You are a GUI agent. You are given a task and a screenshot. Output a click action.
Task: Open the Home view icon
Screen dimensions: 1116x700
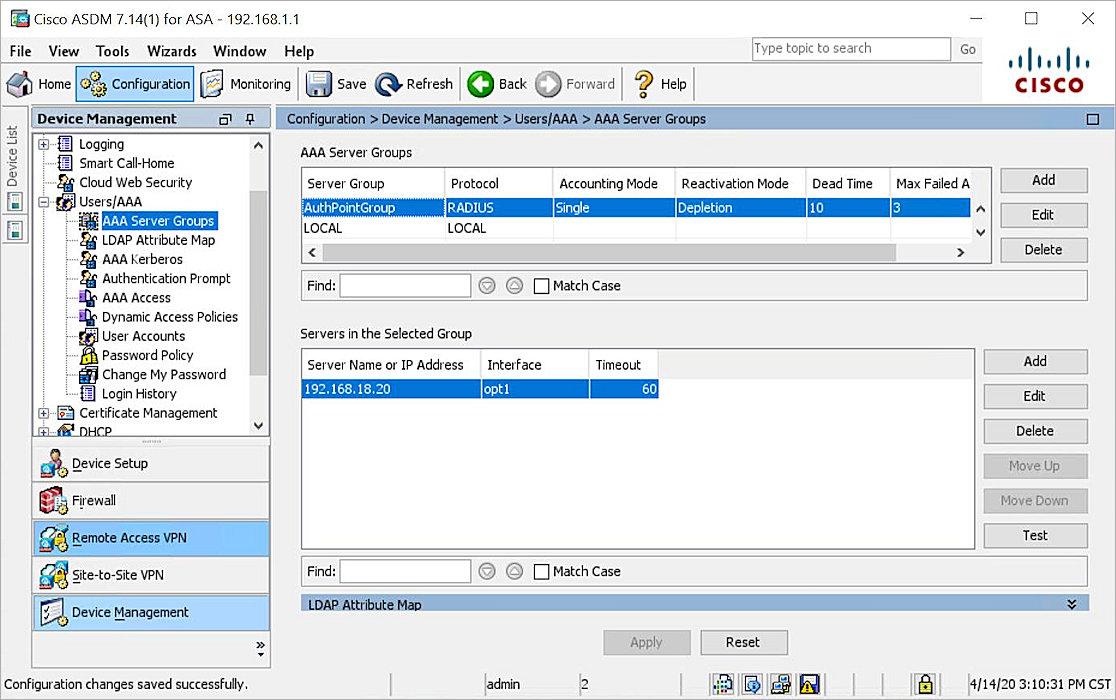pos(20,83)
